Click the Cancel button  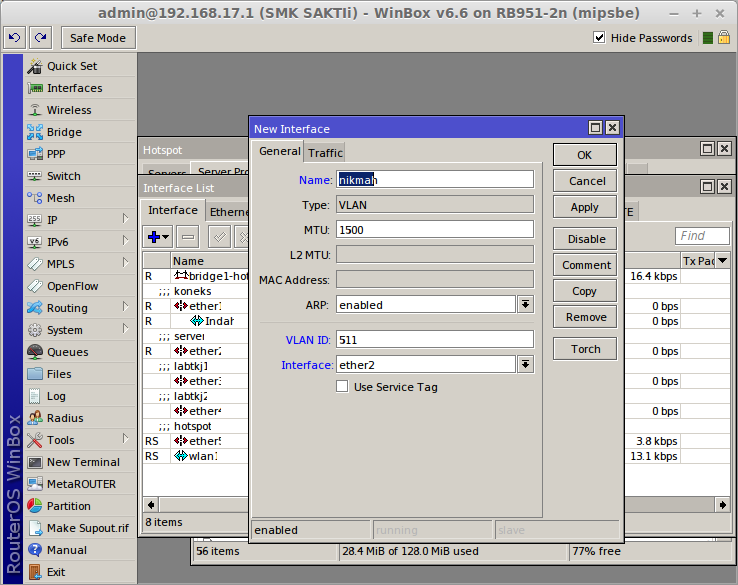pos(585,181)
